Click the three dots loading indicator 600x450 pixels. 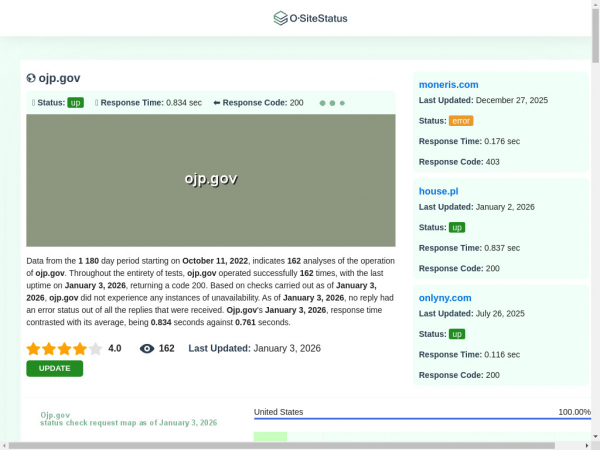click(332, 103)
